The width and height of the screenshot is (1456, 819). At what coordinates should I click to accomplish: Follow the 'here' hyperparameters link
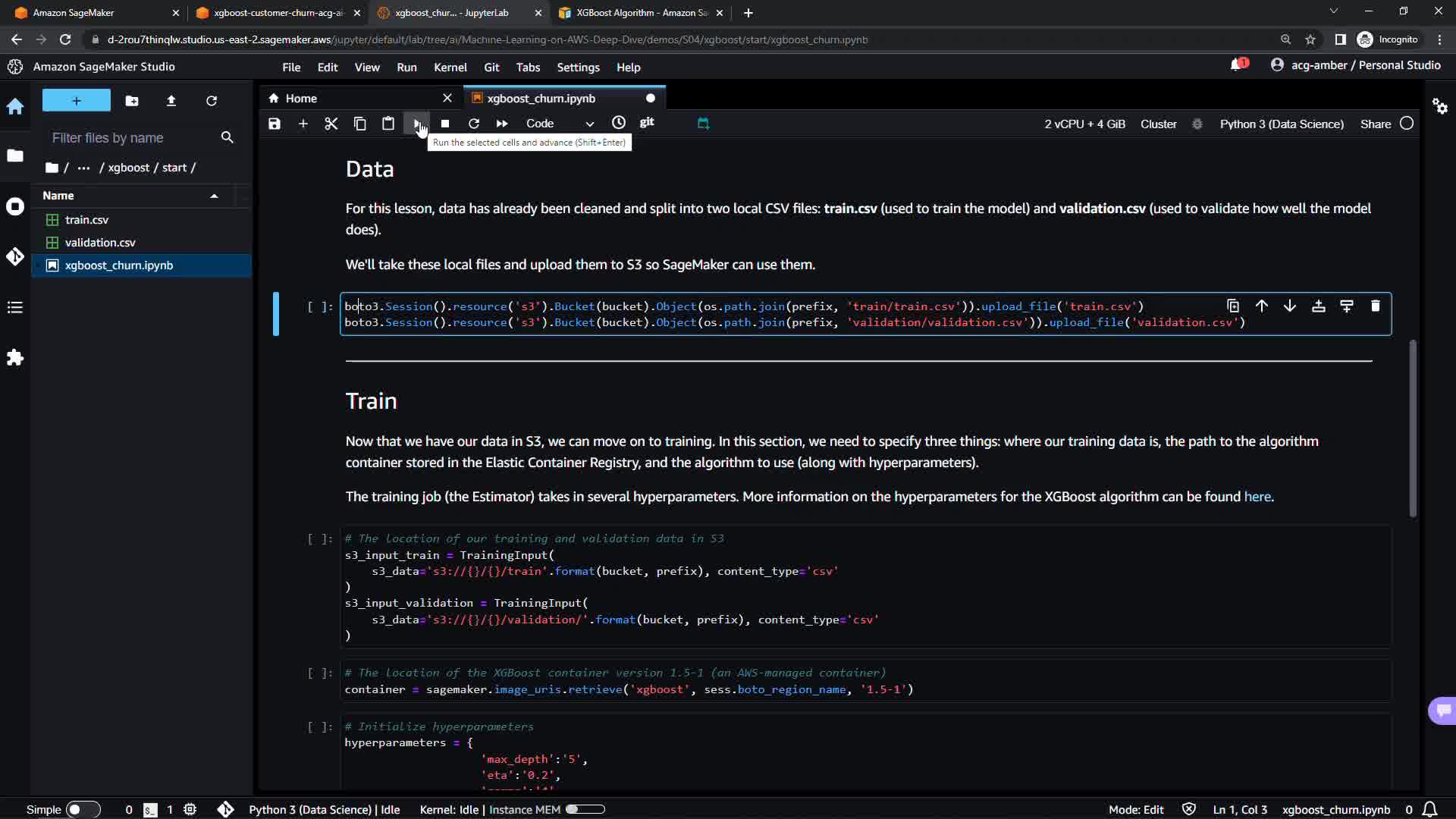pos(1257,497)
